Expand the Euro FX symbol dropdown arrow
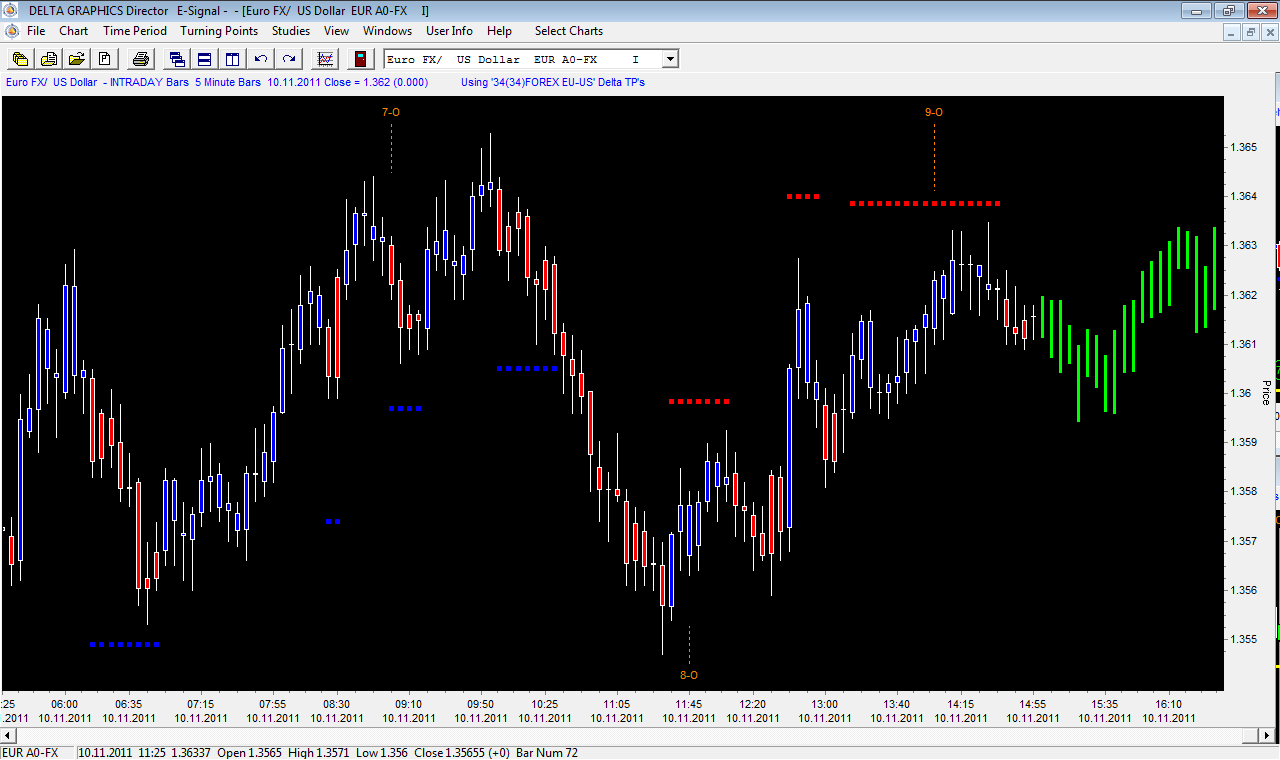This screenshot has height=760, width=1280. (x=669, y=60)
